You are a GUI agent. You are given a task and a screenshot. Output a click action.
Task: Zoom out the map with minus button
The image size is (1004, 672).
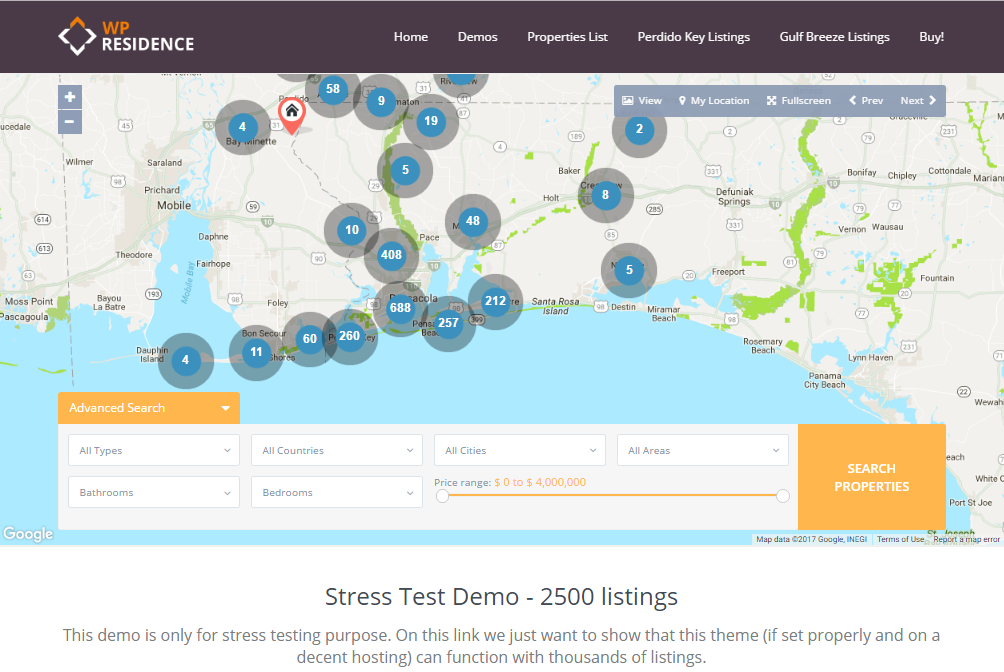69,122
